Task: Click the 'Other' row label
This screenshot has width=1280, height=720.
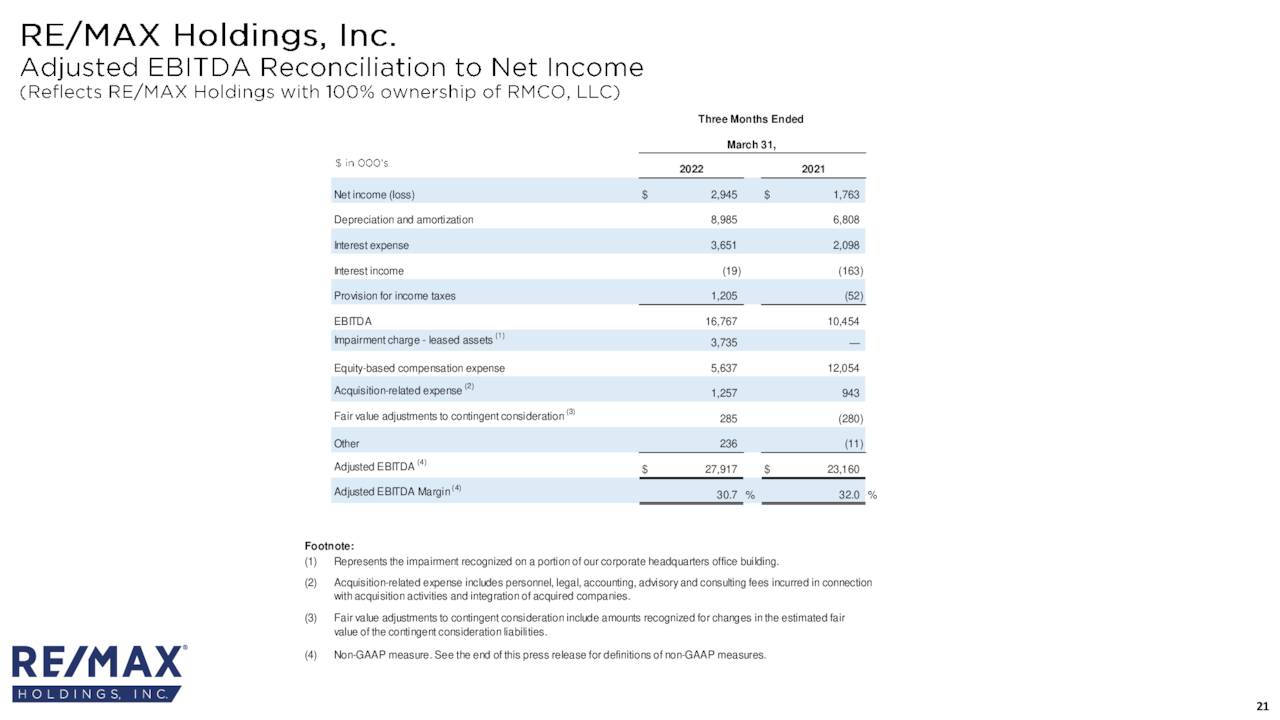Action: [347, 443]
